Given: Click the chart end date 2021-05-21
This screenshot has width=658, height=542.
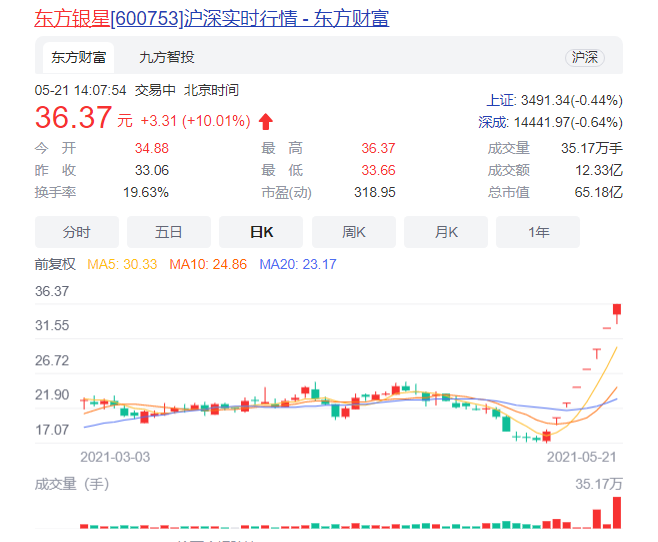Looking at the screenshot, I should click(582, 457).
